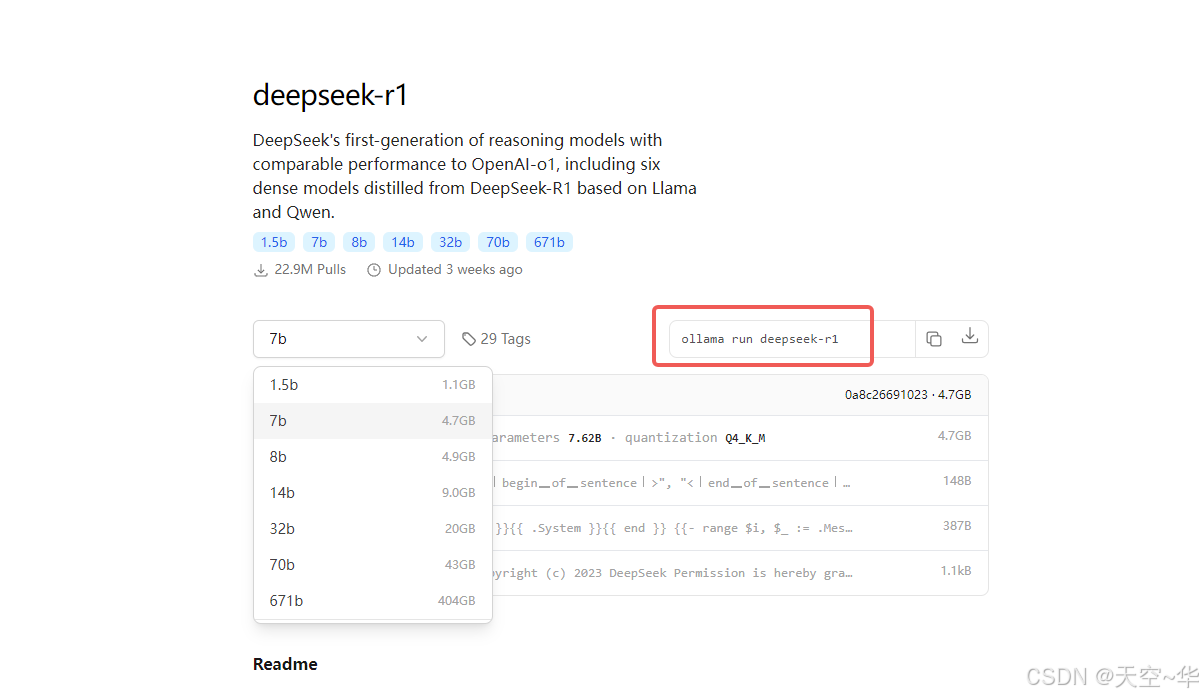
Task: Select 1.5b option in dropdown list
Action: pos(373,385)
